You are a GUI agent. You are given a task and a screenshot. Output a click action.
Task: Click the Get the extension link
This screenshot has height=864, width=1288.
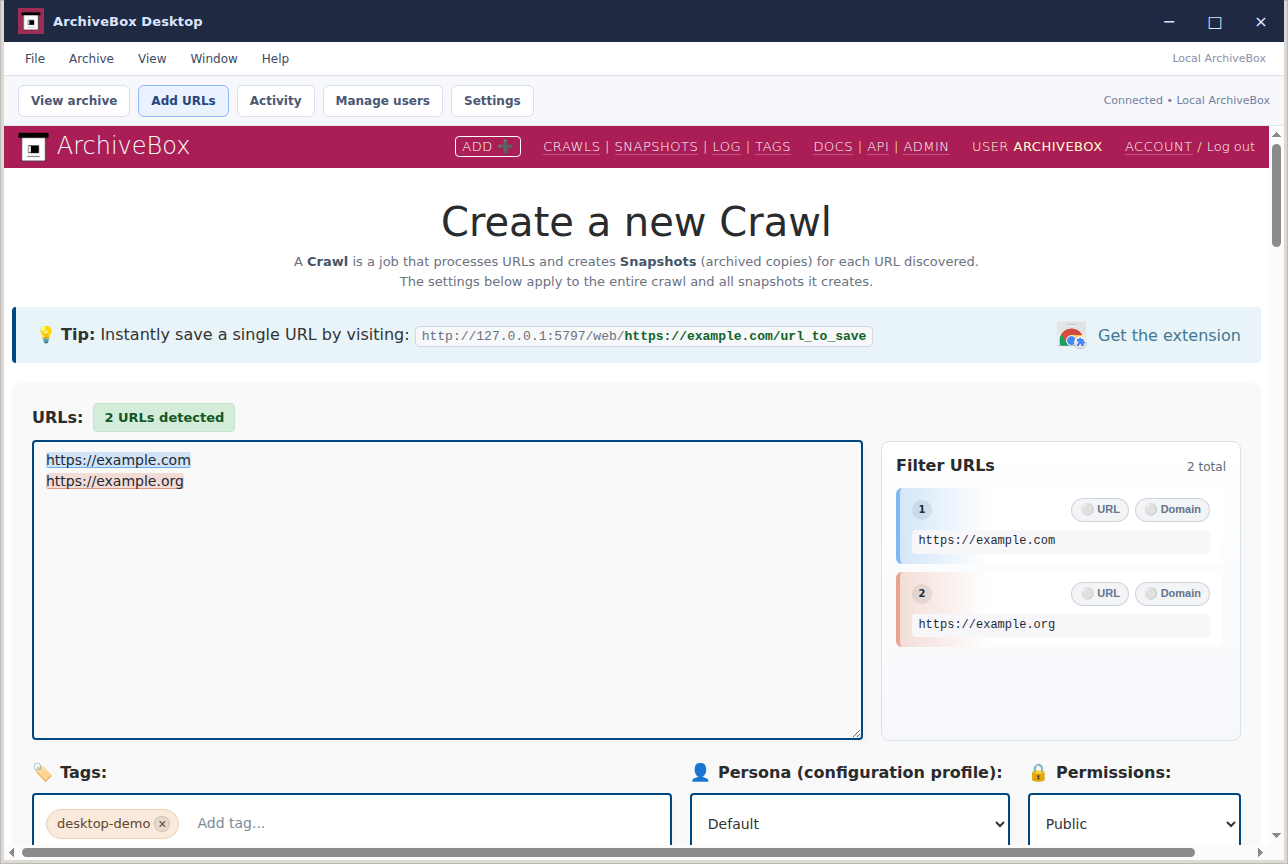1169,335
